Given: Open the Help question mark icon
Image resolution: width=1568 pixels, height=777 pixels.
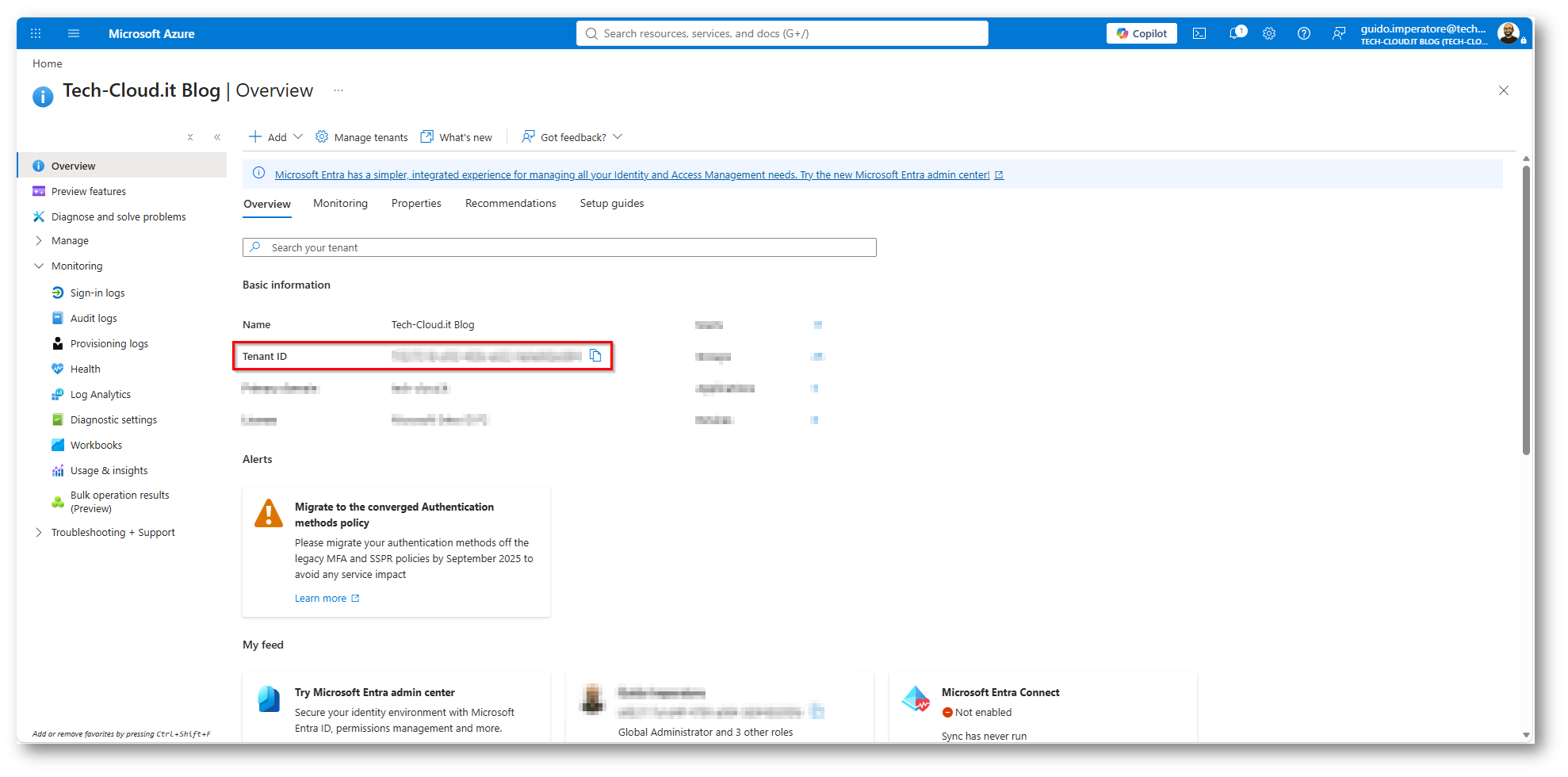Looking at the screenshot, I should 1304,33.
